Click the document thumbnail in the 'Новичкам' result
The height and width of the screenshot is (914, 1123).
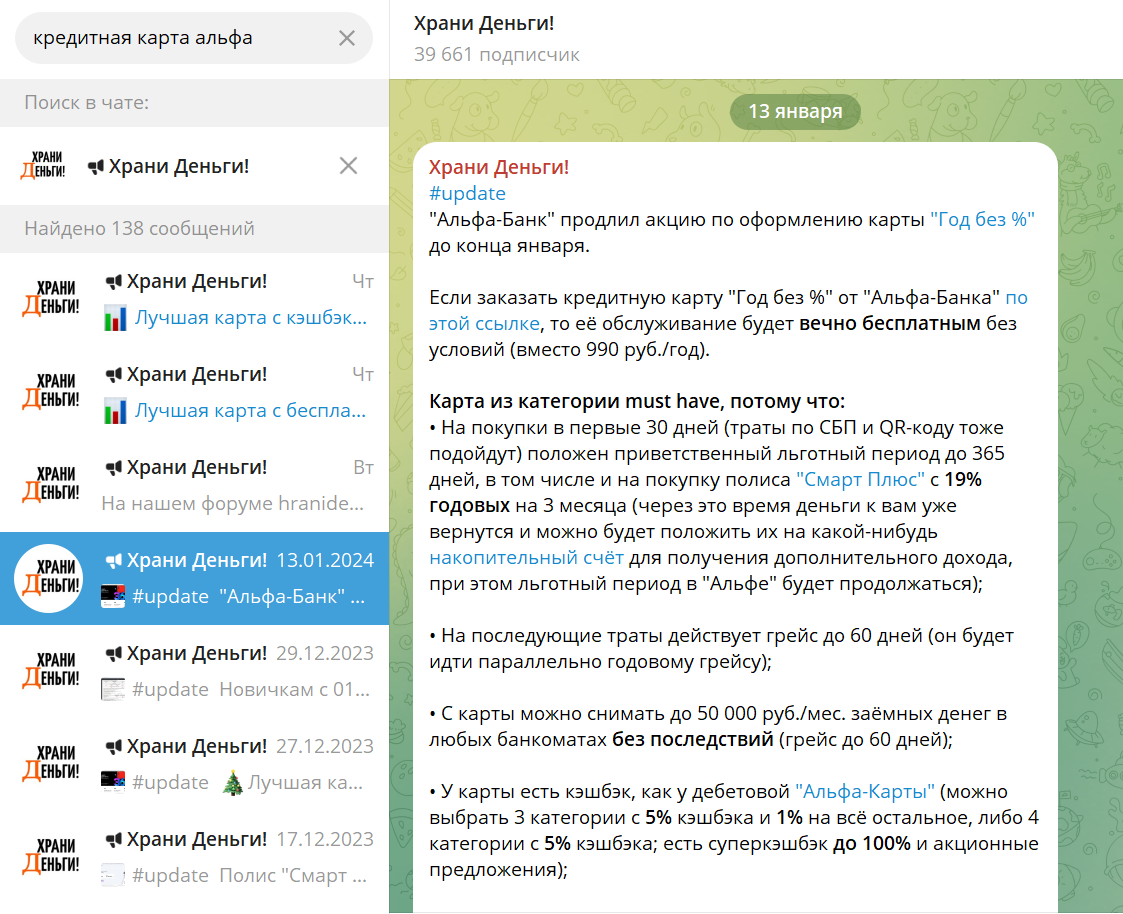[x=113, y=690]
